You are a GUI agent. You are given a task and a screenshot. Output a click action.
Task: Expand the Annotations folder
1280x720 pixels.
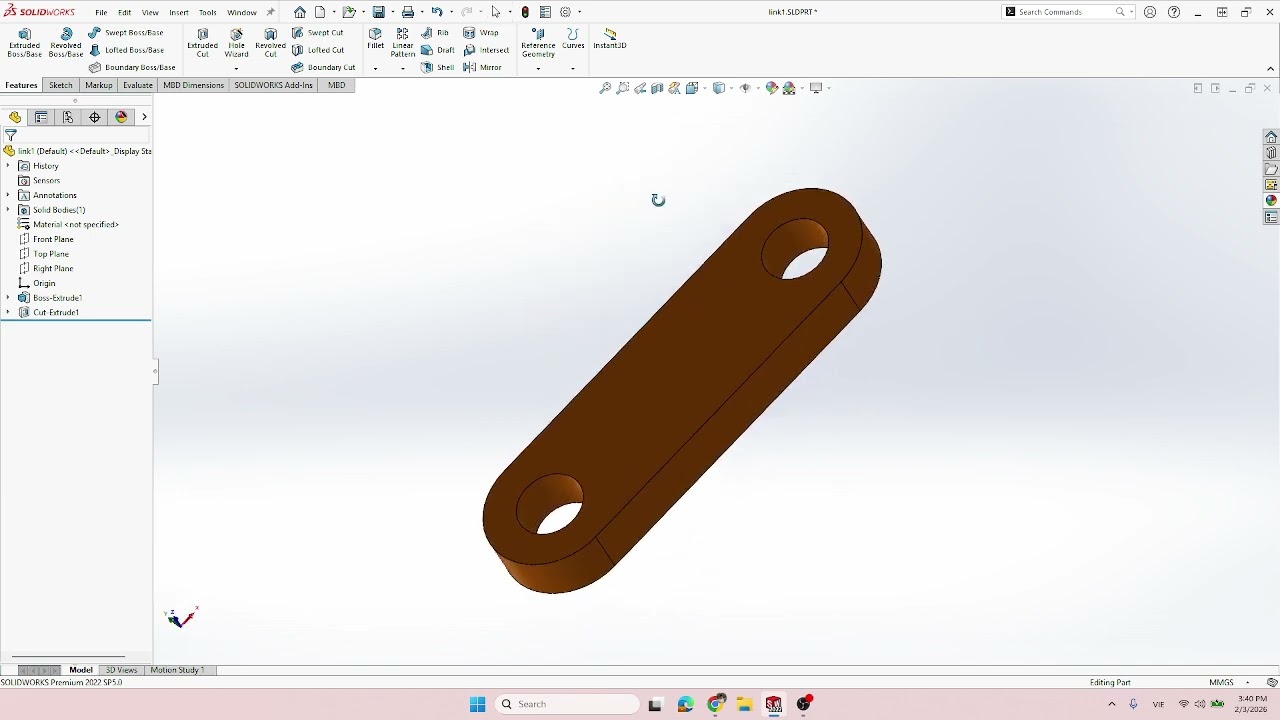click(8, 195)
